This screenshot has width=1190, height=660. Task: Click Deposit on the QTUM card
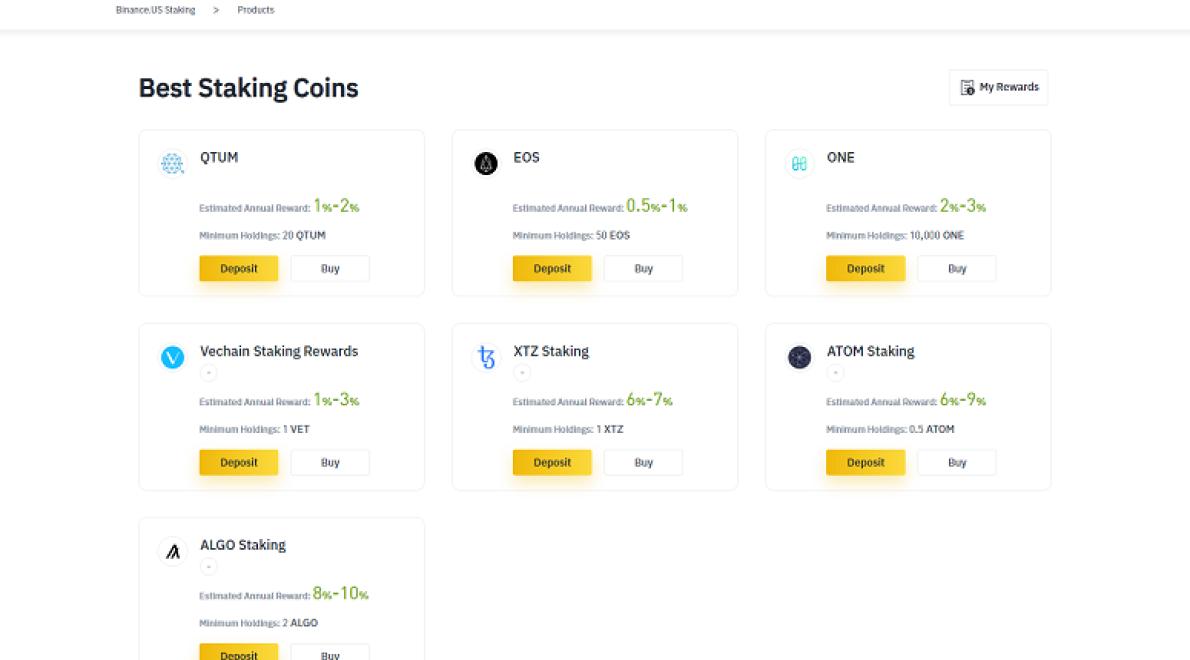point(238,268)
